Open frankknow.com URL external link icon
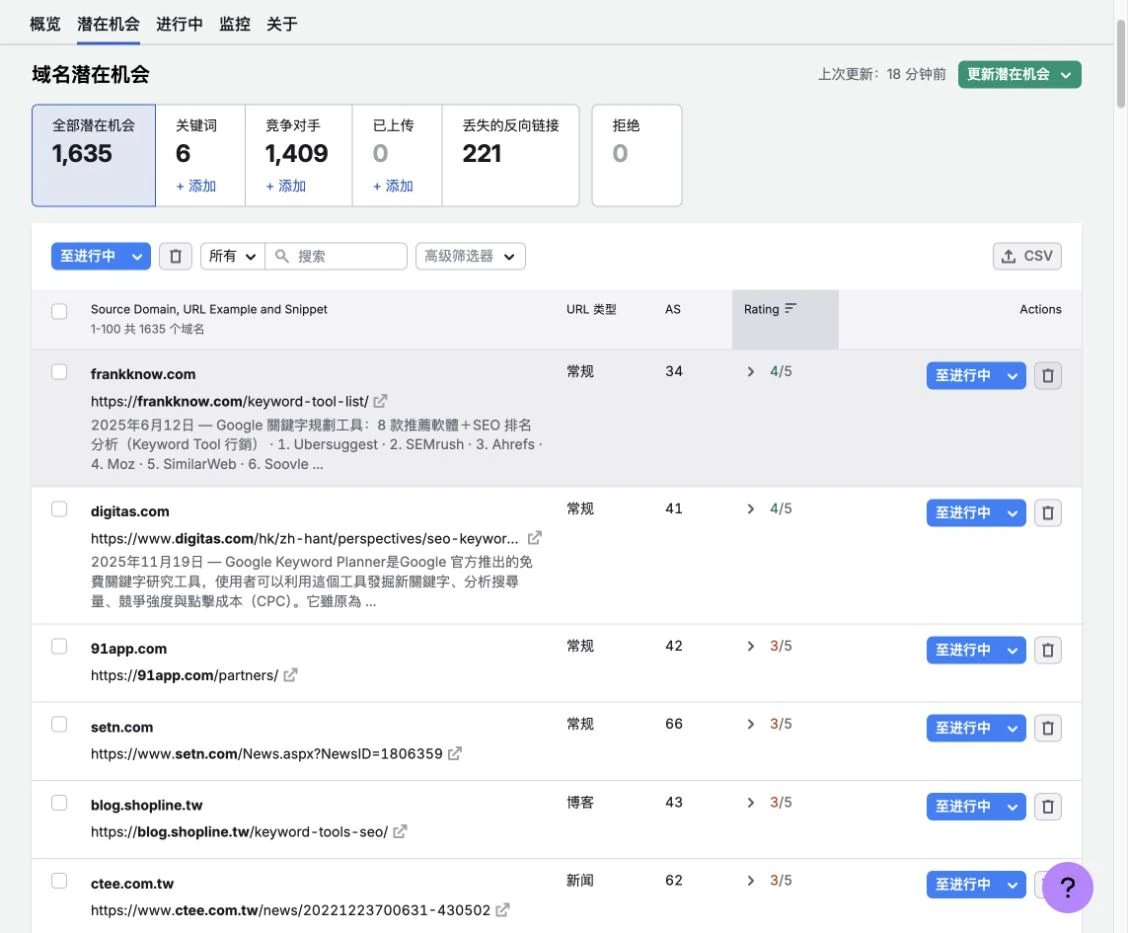 [380, 401]
